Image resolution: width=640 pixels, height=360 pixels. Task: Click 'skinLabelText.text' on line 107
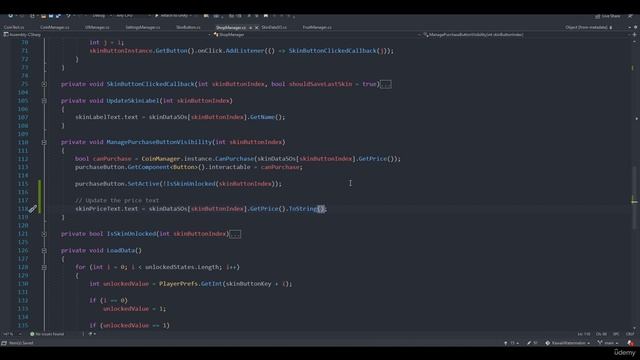[107, 117]
